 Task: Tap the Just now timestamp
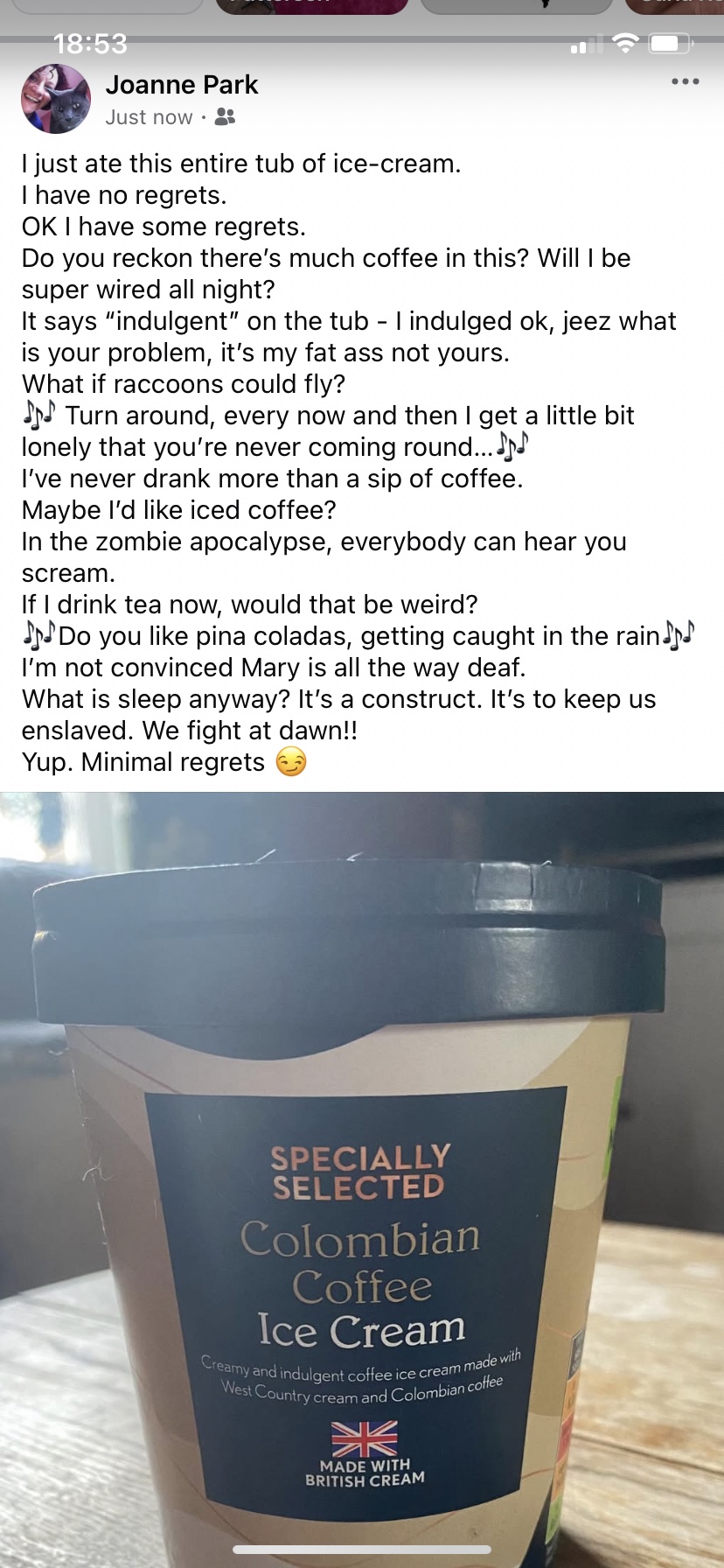(x=149, y=117)
